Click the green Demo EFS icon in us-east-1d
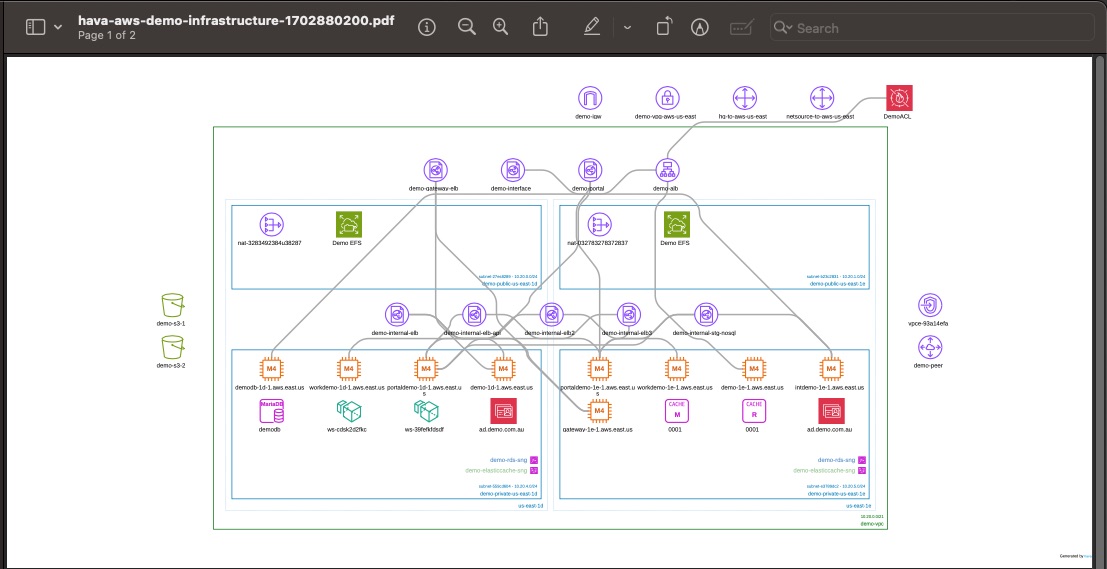This screenshot has width=1107, height=569. (348, 224)
